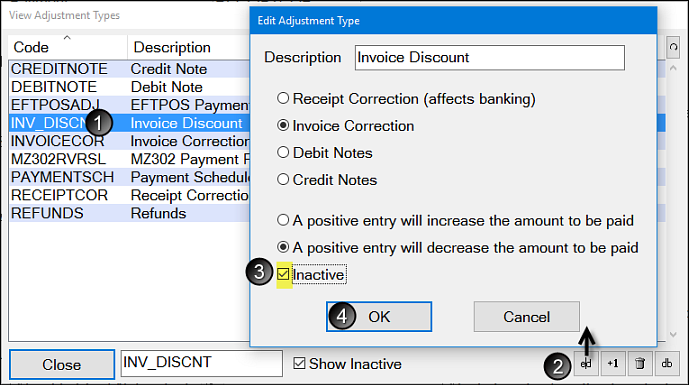689x385 pixels.
Task: Toggle the Inactive checkbox
Action: tap(283, 275)
